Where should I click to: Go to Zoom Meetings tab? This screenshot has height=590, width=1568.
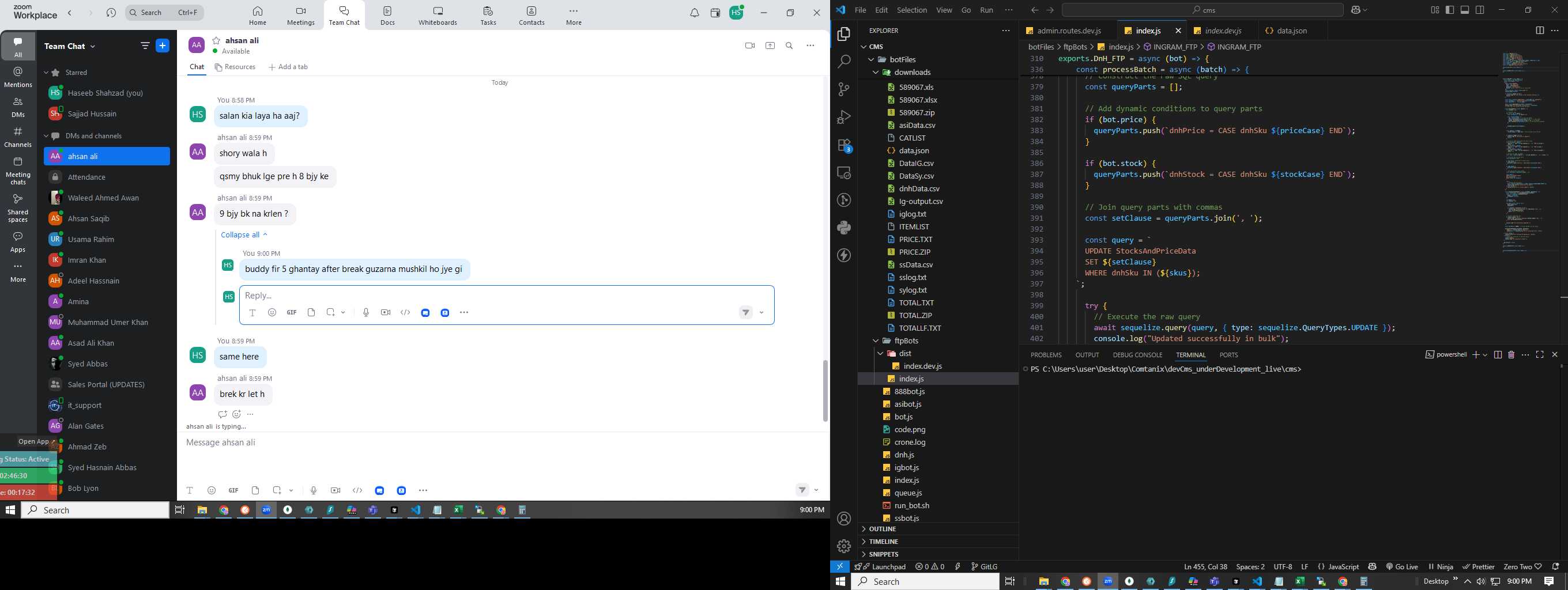pos(301,16)
